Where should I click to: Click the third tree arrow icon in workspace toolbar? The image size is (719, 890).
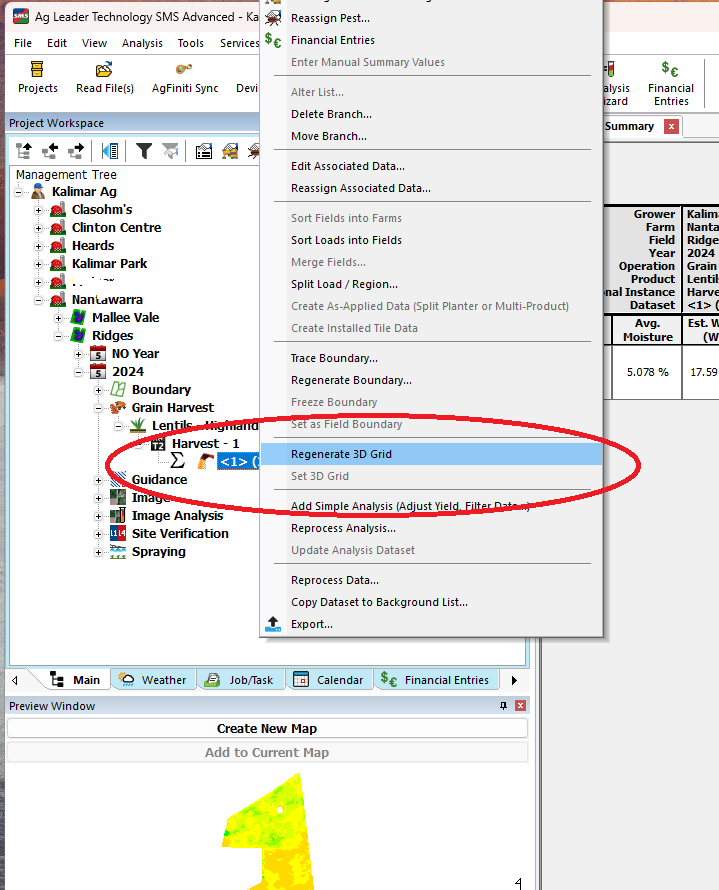[76, 151]
